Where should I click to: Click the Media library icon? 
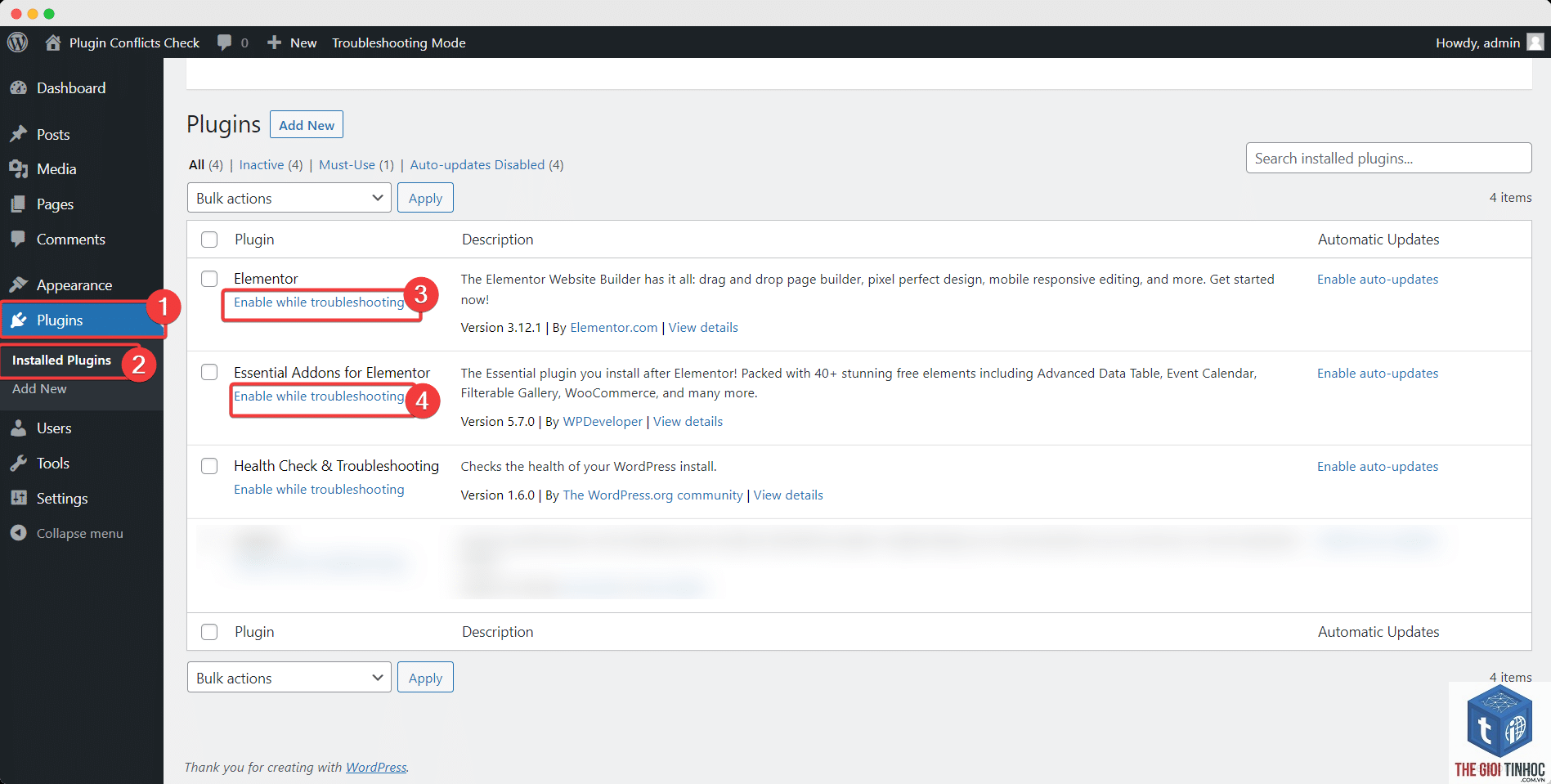pyautogui.click(x=18, y=169)
